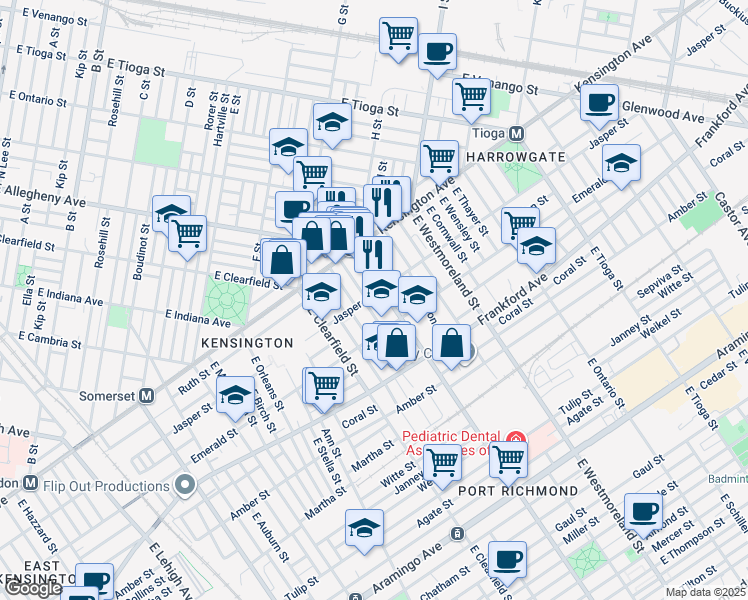The width and height of the screenshot is (748, 600).
Task: Select the grocery cart marker above Ann St
Action: pos(324,385)
